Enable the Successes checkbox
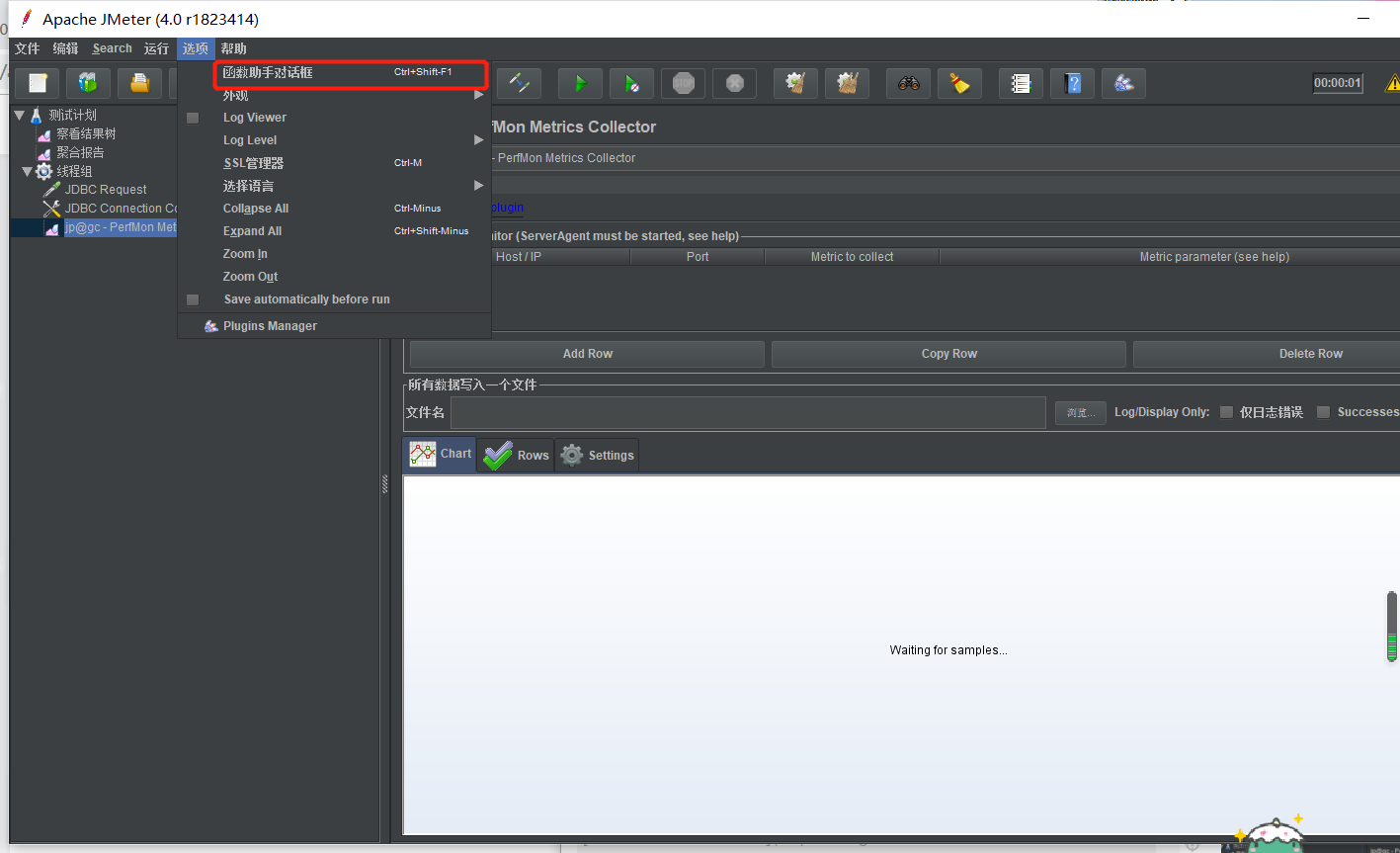Viewport: 1400px width, 853px height. tap(1323, 412)
